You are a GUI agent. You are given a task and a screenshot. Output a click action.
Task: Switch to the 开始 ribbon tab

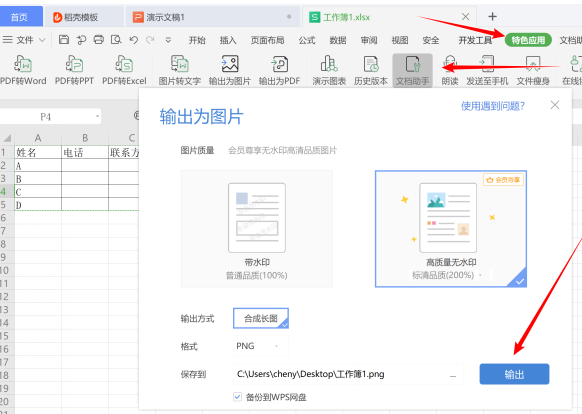click(197, 40)
